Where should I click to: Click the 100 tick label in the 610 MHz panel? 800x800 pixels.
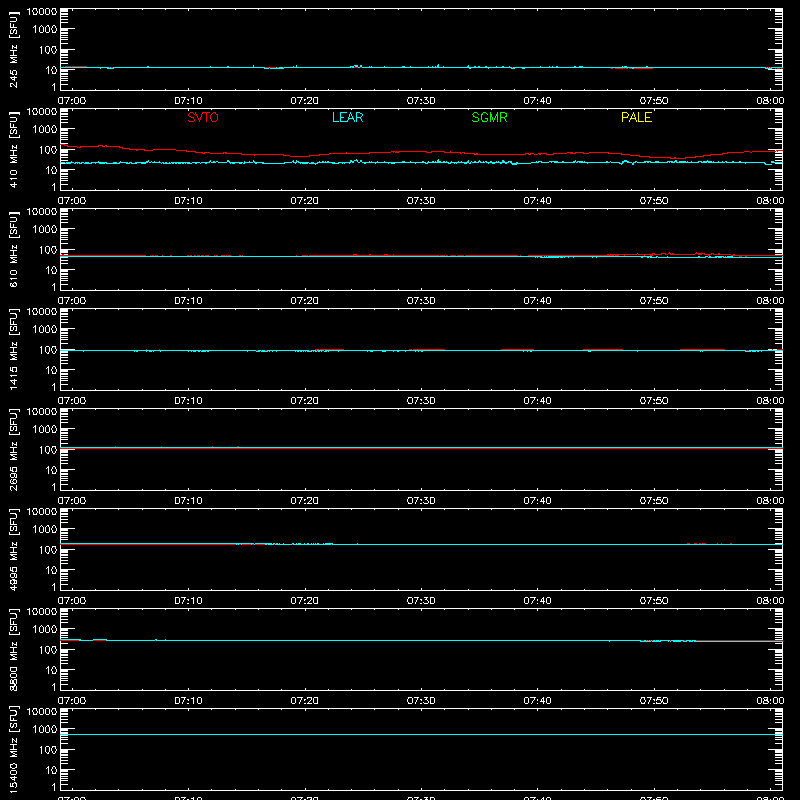(x=48, y=250)
